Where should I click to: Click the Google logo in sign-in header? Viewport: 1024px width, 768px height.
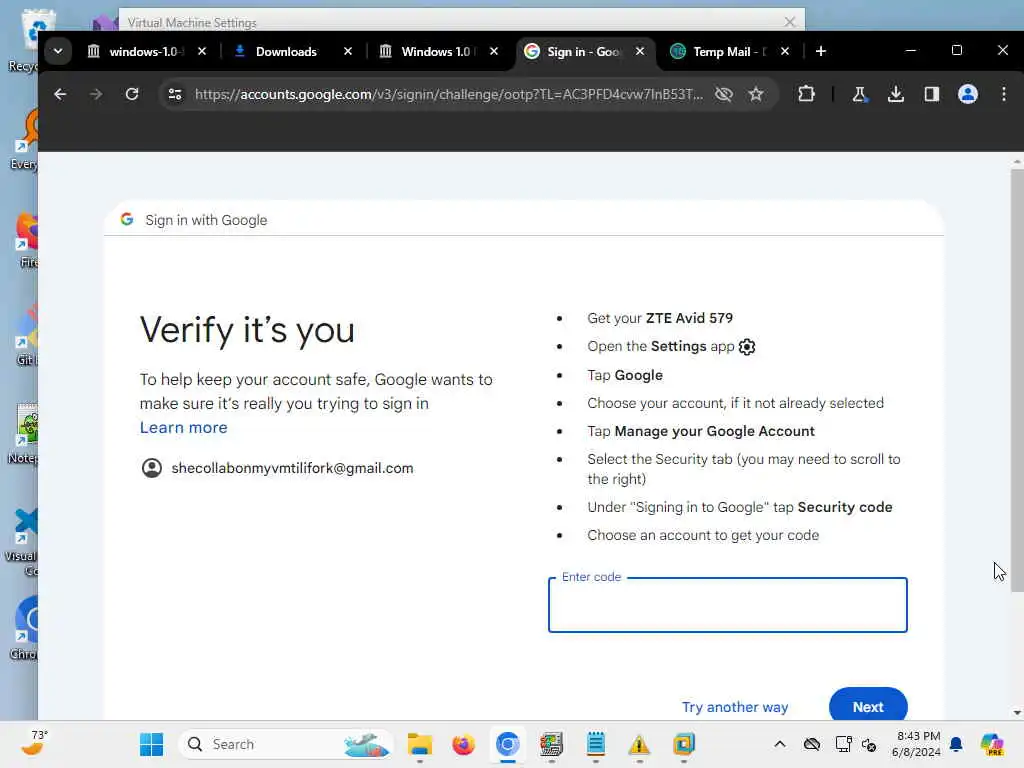click(127, 219)
